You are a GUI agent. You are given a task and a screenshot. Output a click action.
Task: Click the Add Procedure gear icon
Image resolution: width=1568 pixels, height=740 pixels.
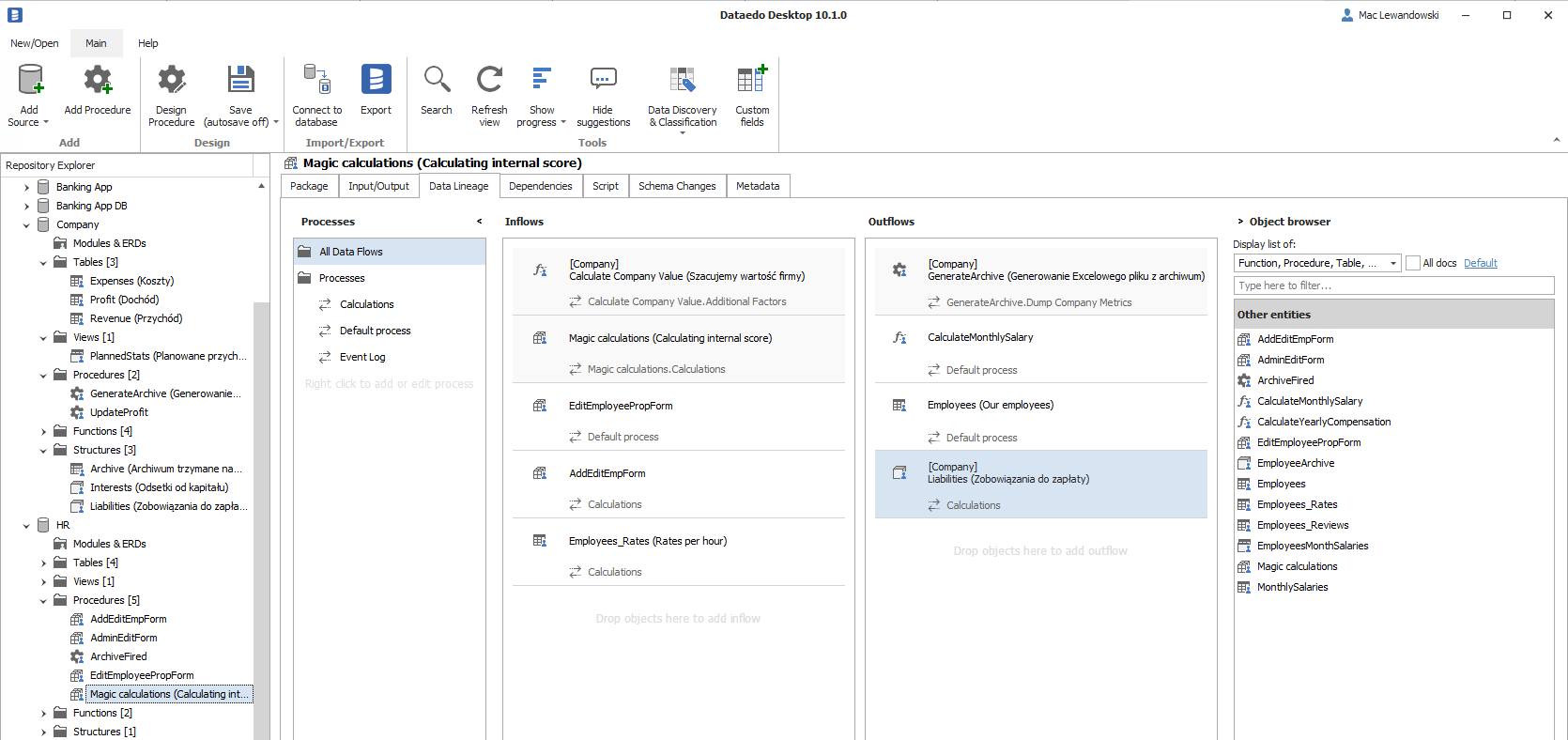click(x=98, y=81)
